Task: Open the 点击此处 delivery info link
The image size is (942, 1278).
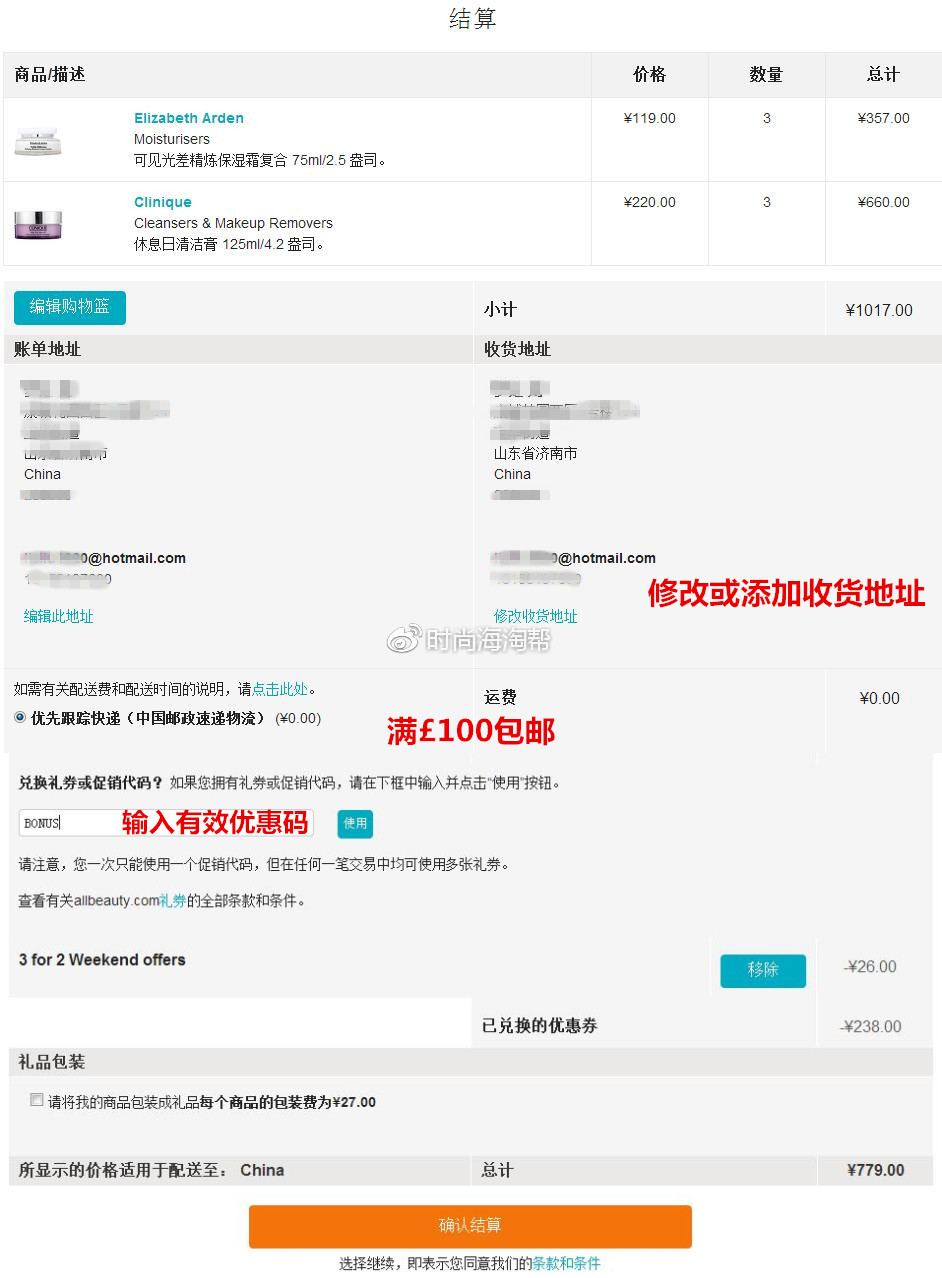Action: click(280, 689)
